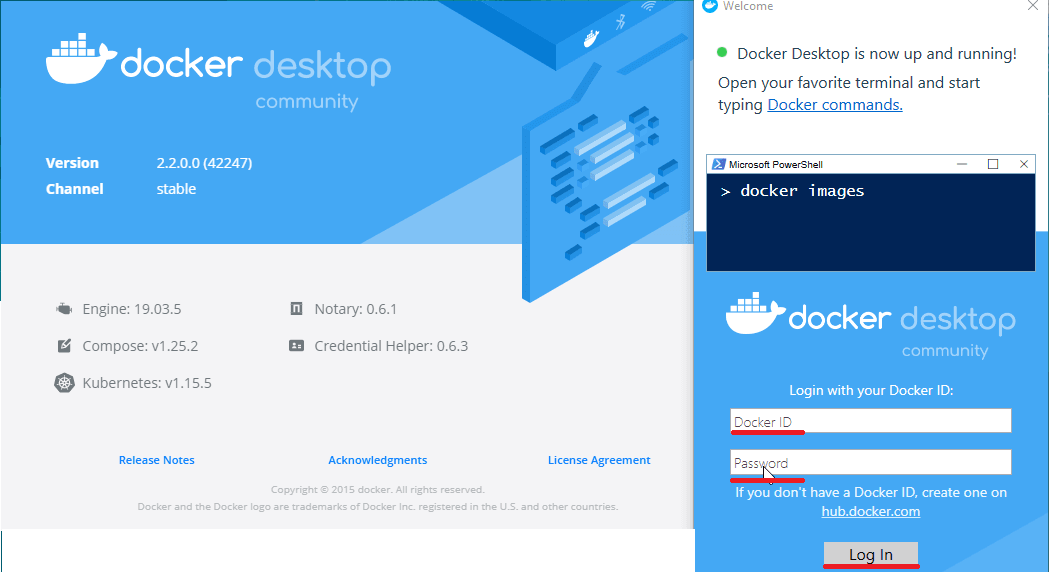1049x572 pixels.
Task: Open the License Agreement link
Action: [x=599, y=460]
